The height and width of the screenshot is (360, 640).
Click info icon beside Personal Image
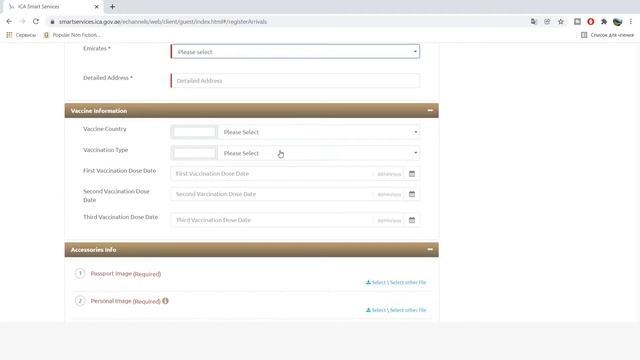point(165,301)
